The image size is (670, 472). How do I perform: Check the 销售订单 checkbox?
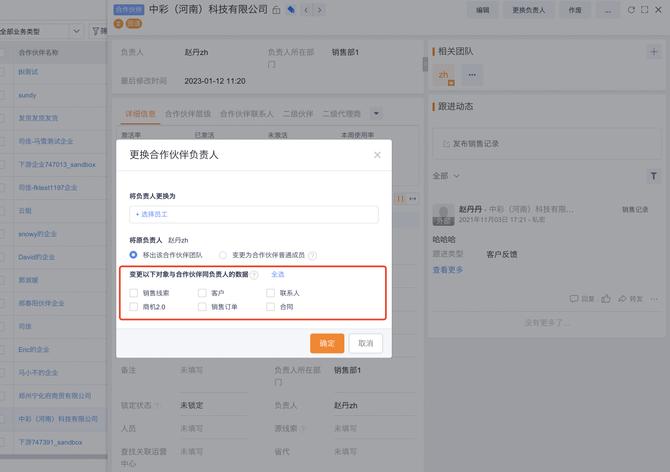(203, 307)
